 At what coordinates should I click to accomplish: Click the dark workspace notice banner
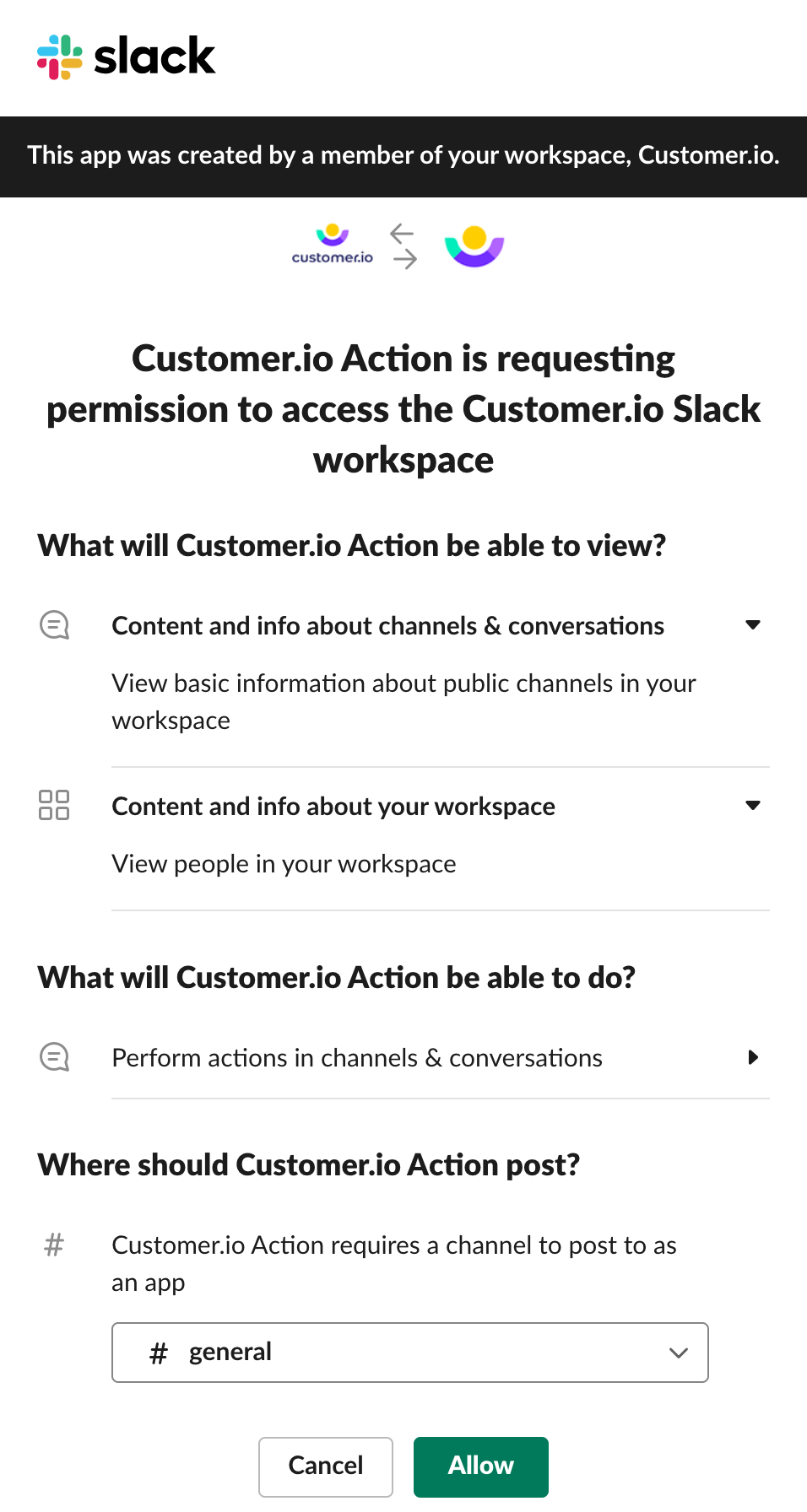(403, 156)
